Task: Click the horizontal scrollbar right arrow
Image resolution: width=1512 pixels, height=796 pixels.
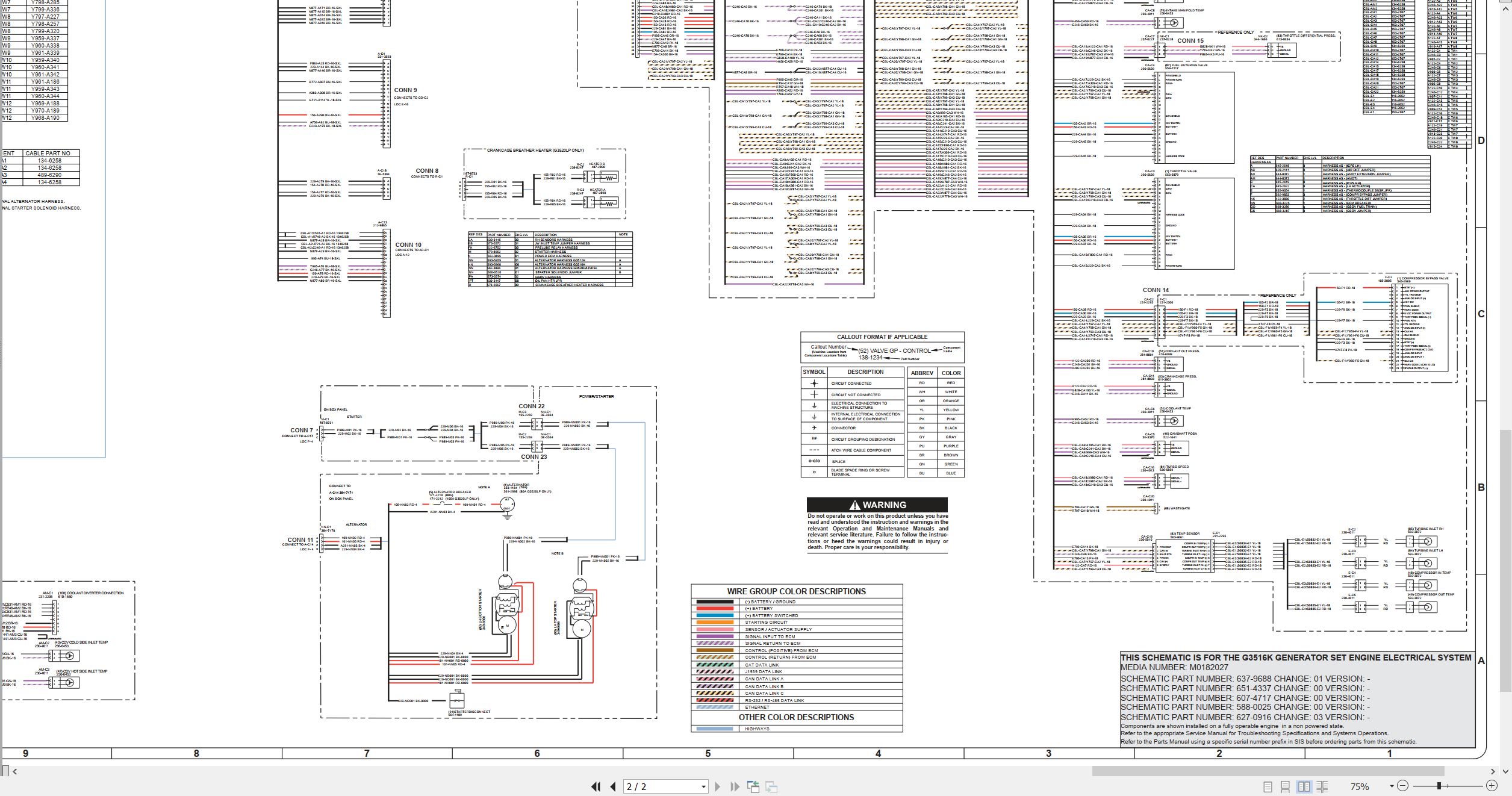Action: [x=1493, y=771]
